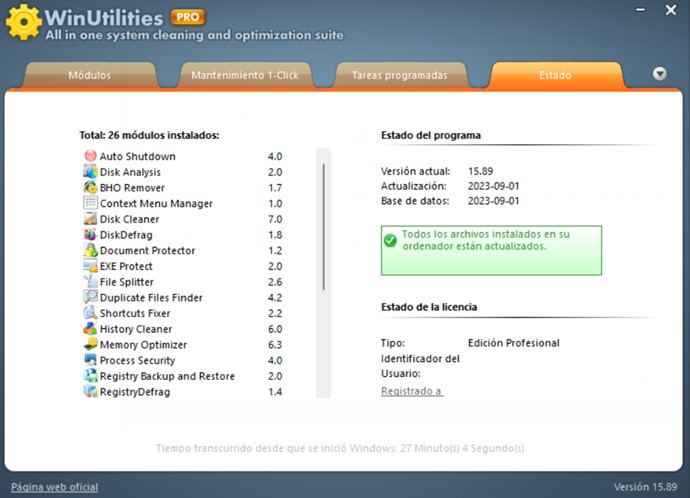This screenshot has height=498, width=690.
Task: Select the Auto Shutdown text row
Action: 138,156
